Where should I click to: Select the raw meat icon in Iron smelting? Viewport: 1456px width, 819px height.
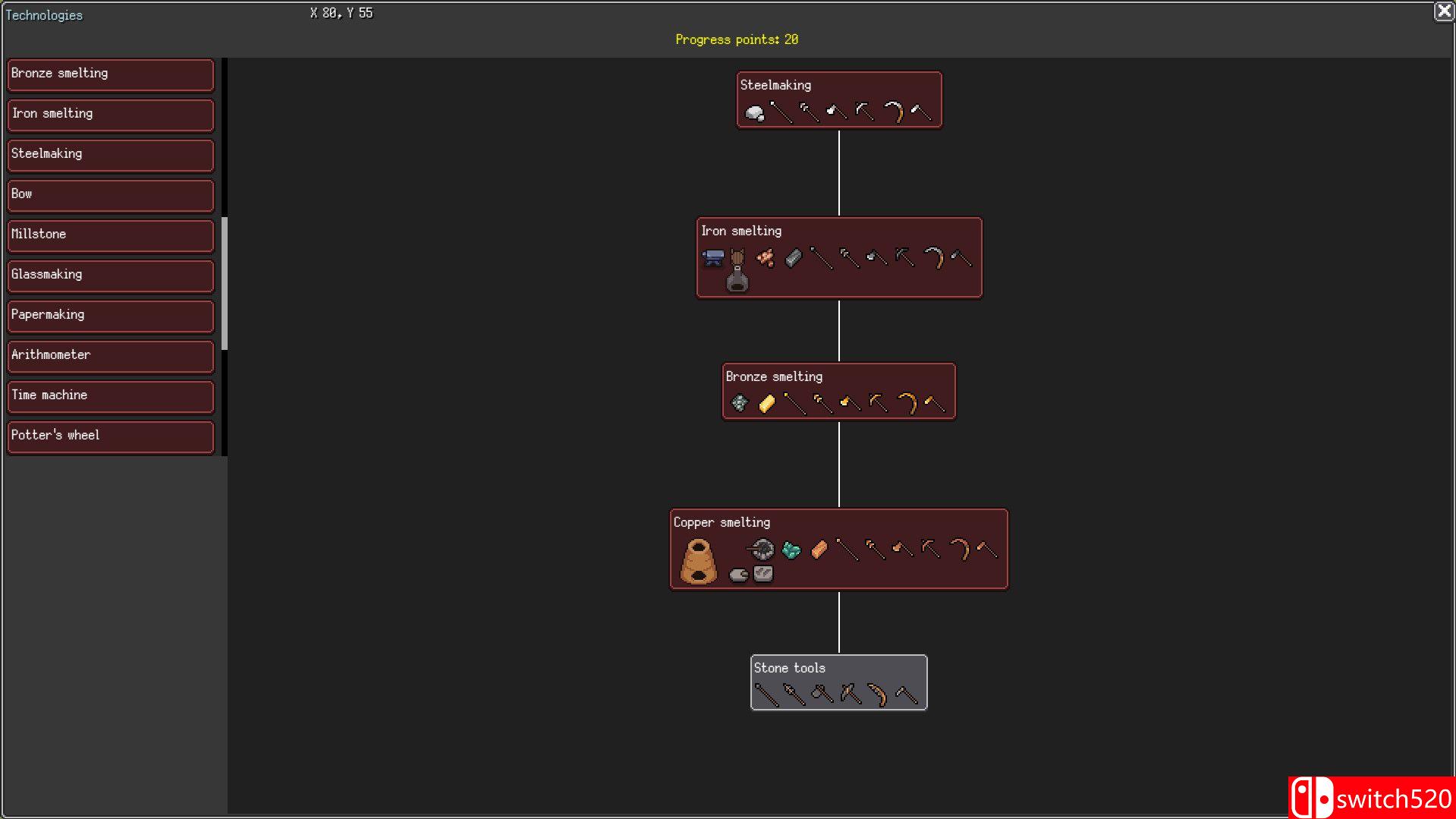click(765, 257)
